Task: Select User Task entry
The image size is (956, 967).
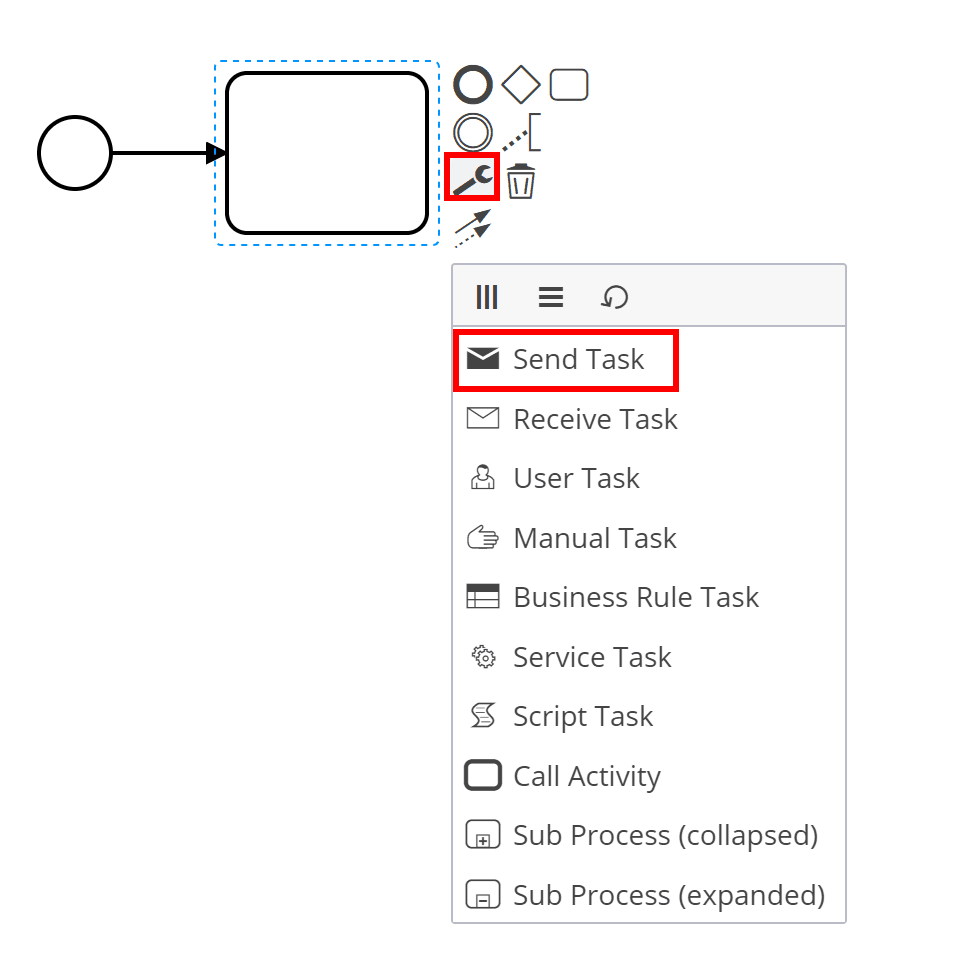Action: pyautogui.click(x=649, y=479)
